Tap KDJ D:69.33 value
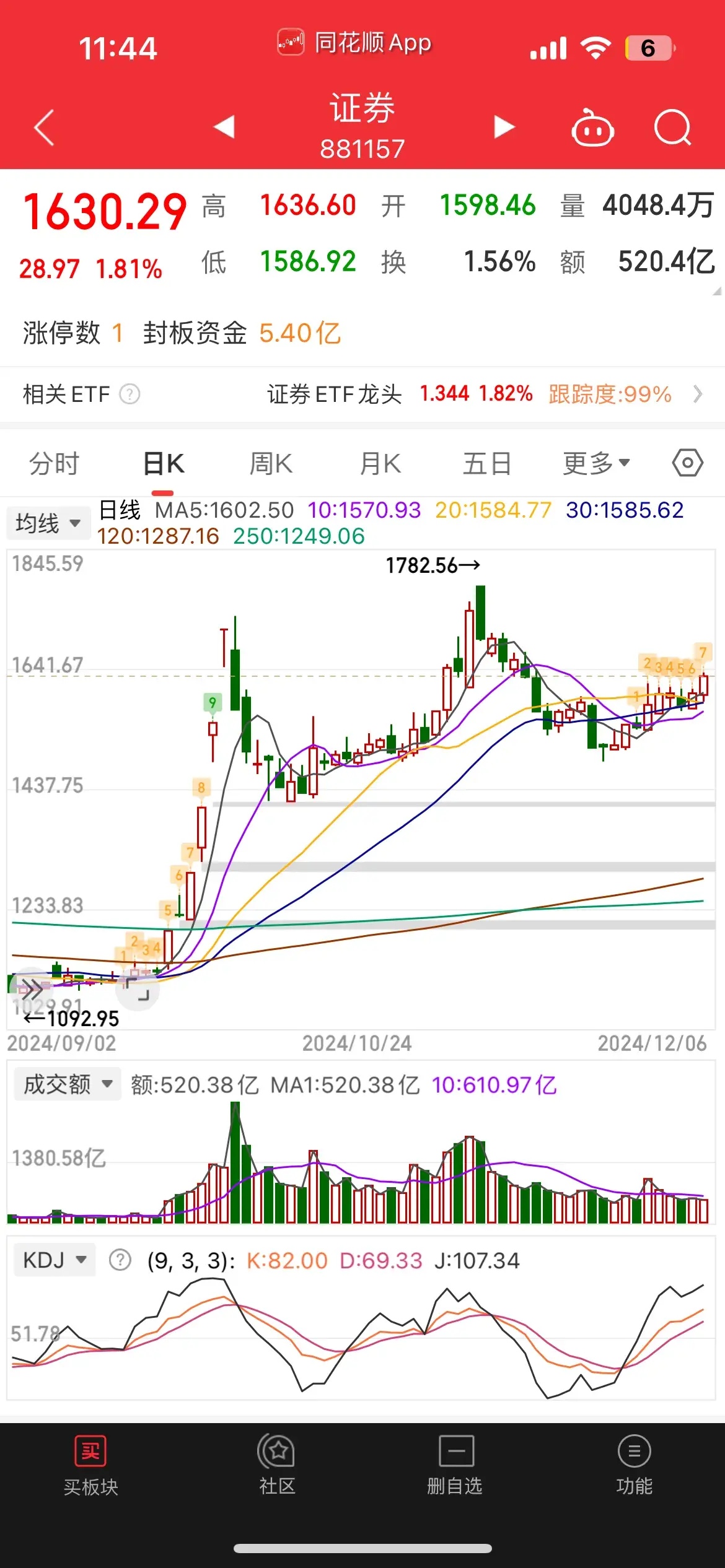 381,1260
